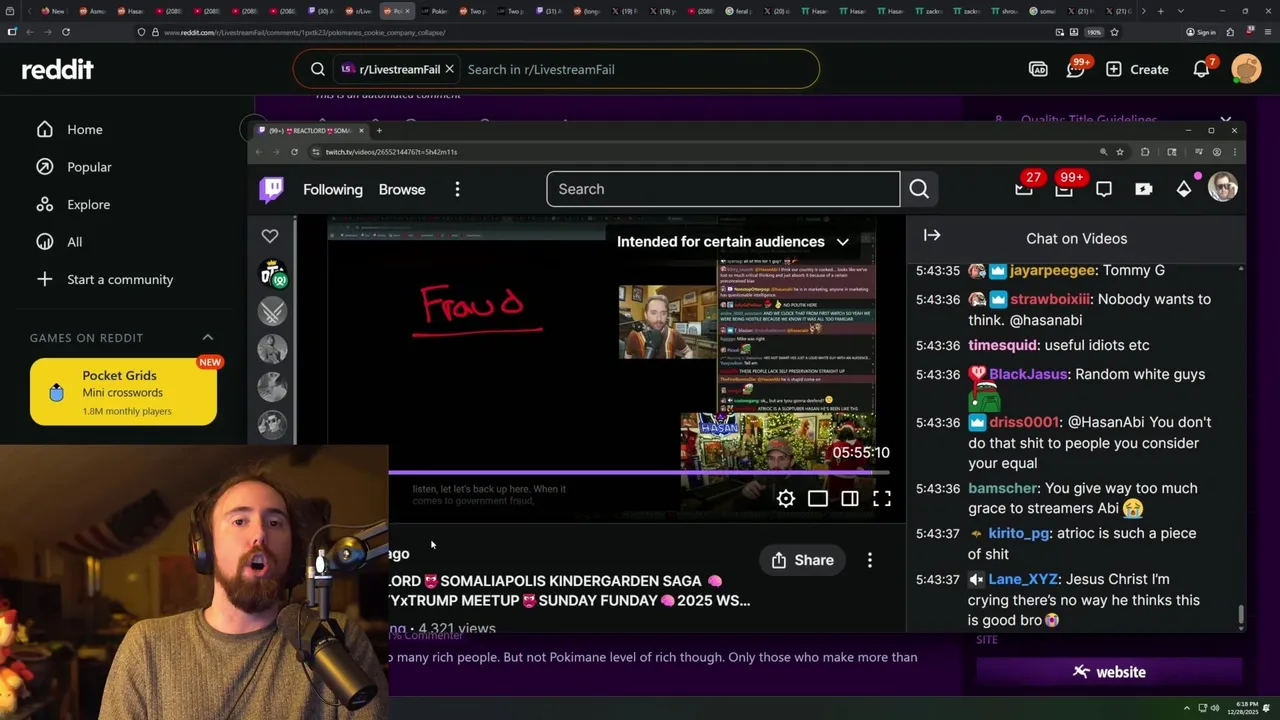Open the Twitch three-dot more menu
The width and height of the screenshot is (1280, 720).
pyautogui.click(x=457, y=189)
